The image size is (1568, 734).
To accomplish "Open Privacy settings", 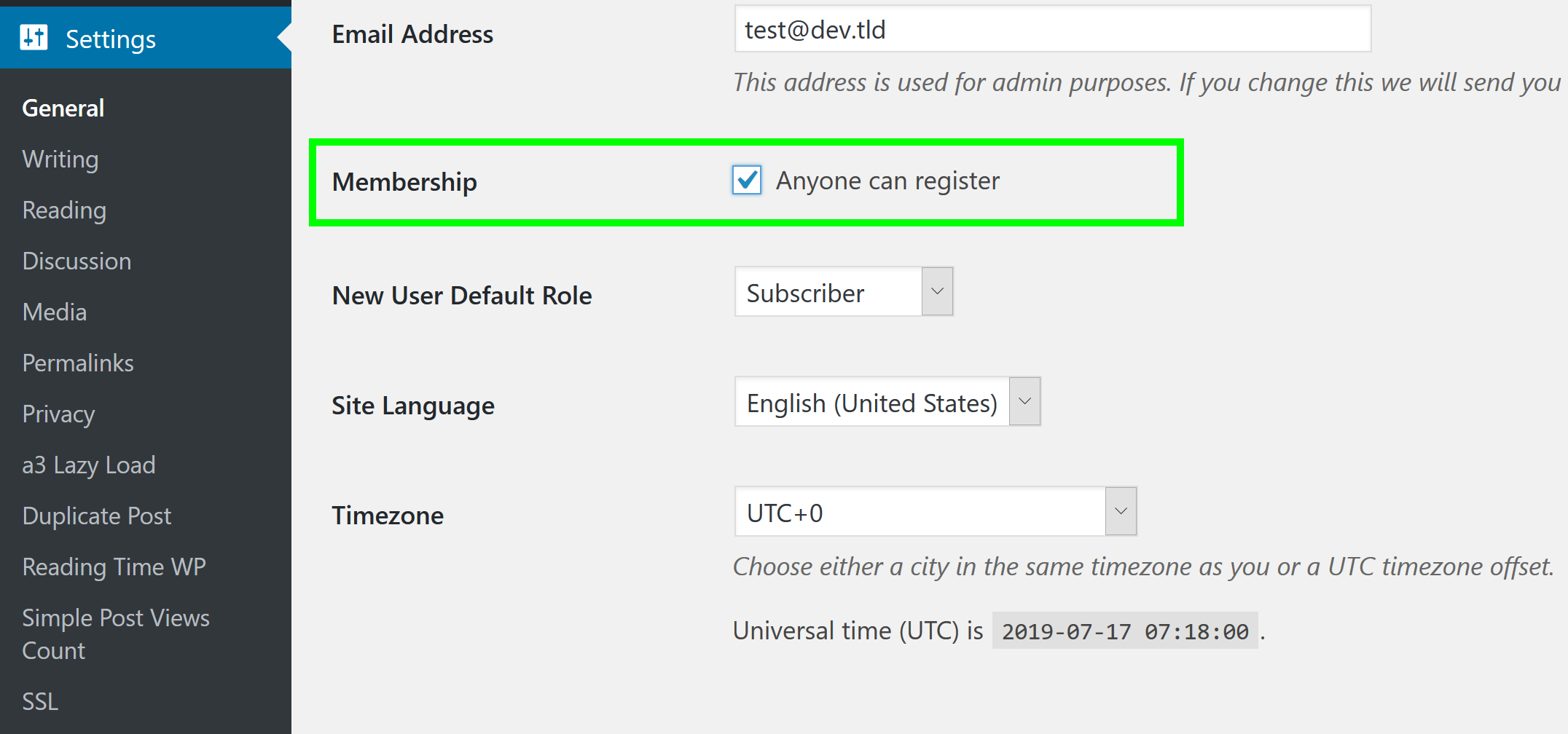I will [x=58, y=414].
